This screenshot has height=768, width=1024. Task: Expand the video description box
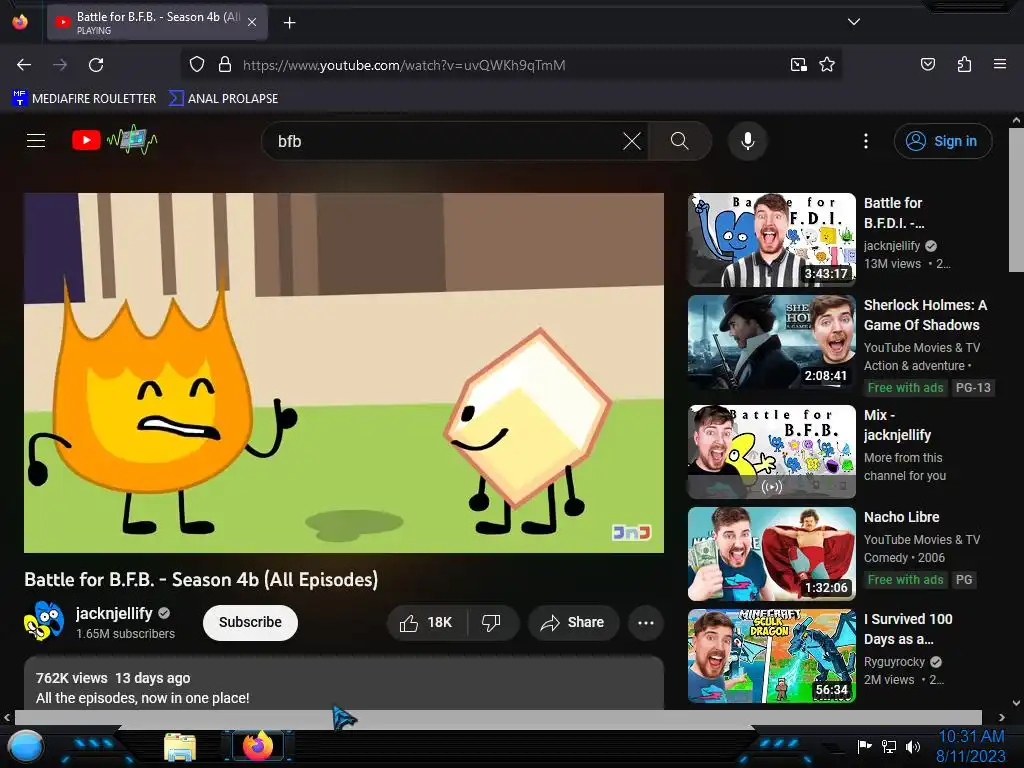(344, 683)
